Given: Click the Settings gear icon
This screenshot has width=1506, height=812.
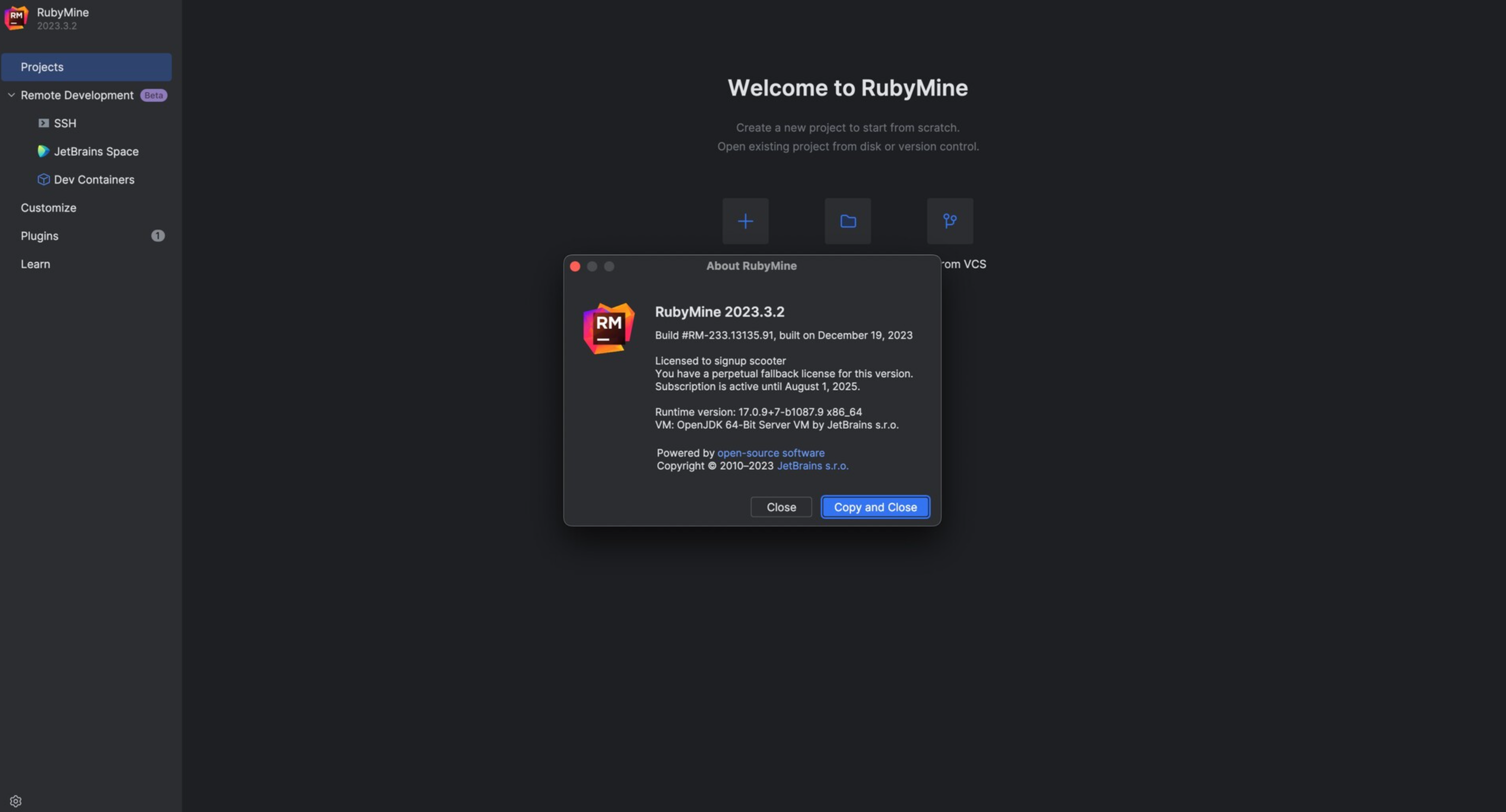Looking at the screenshot, I should click(x=15, y=801).
